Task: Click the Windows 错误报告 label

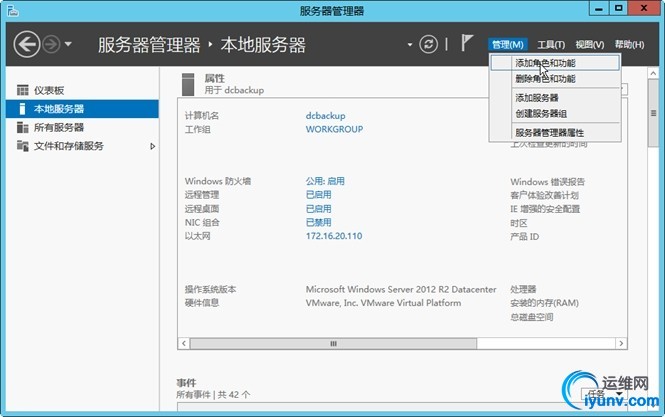Action: pos(548,182)
